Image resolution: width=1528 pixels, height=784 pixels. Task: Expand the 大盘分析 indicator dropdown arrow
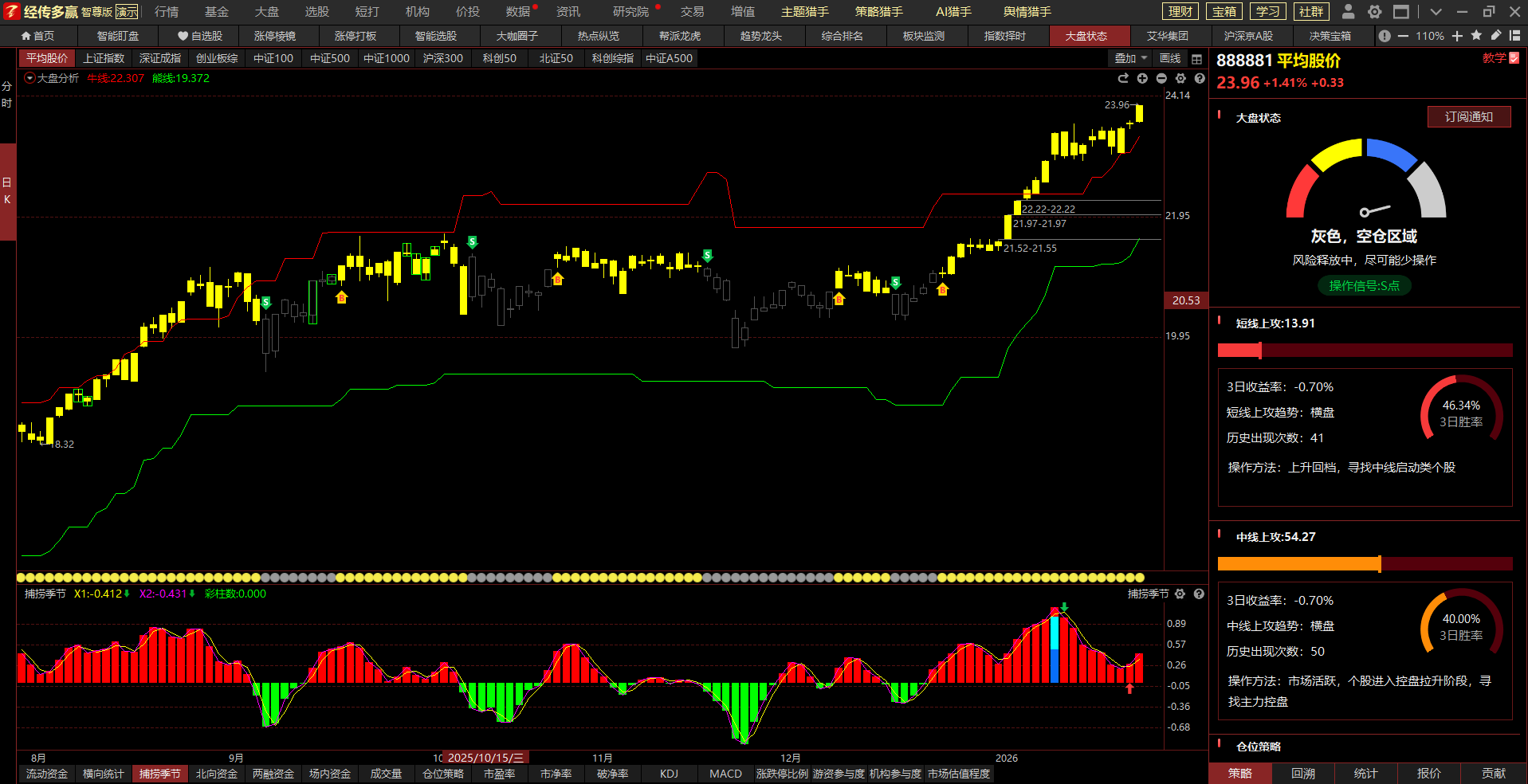29,78
